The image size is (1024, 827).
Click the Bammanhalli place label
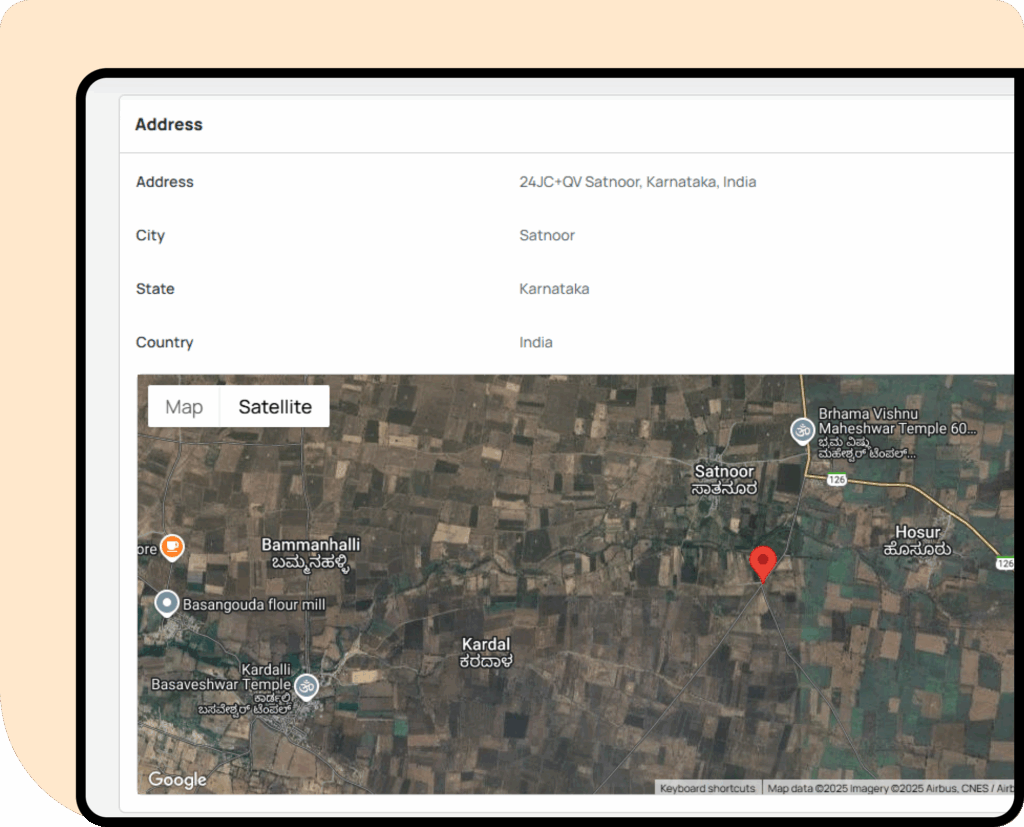tap(311, 553)
